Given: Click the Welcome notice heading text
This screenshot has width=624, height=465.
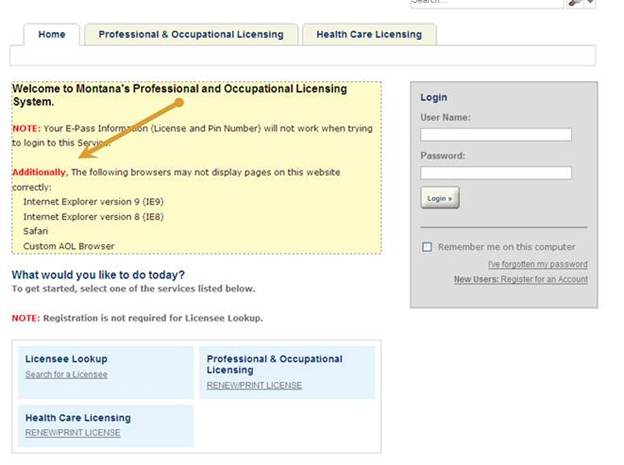Looking at the screenshot, I should click(x=179, y=95).
